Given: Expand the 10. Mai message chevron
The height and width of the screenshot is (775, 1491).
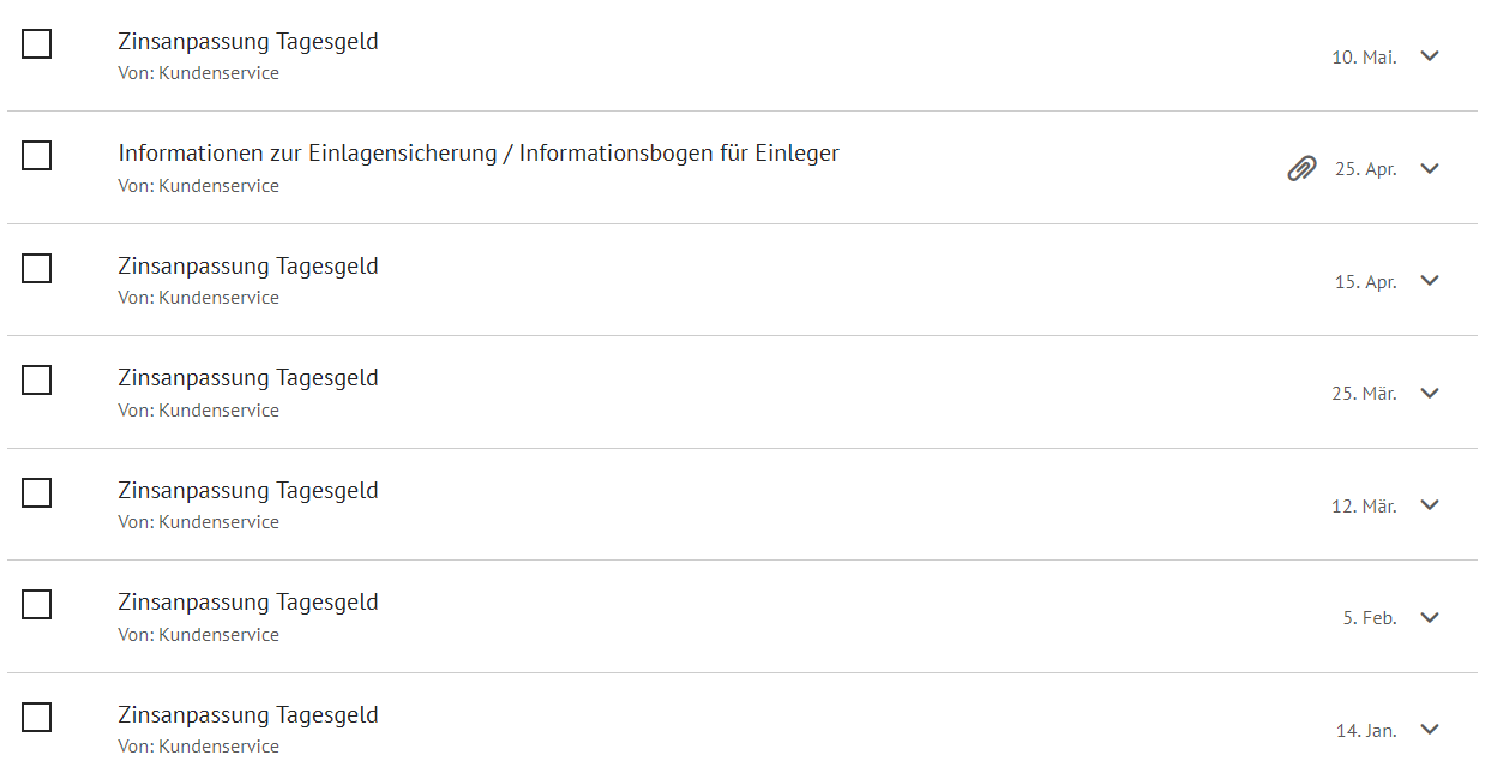Looking at the screenshot, I should pyautogui.click(x=1430, y=56).
